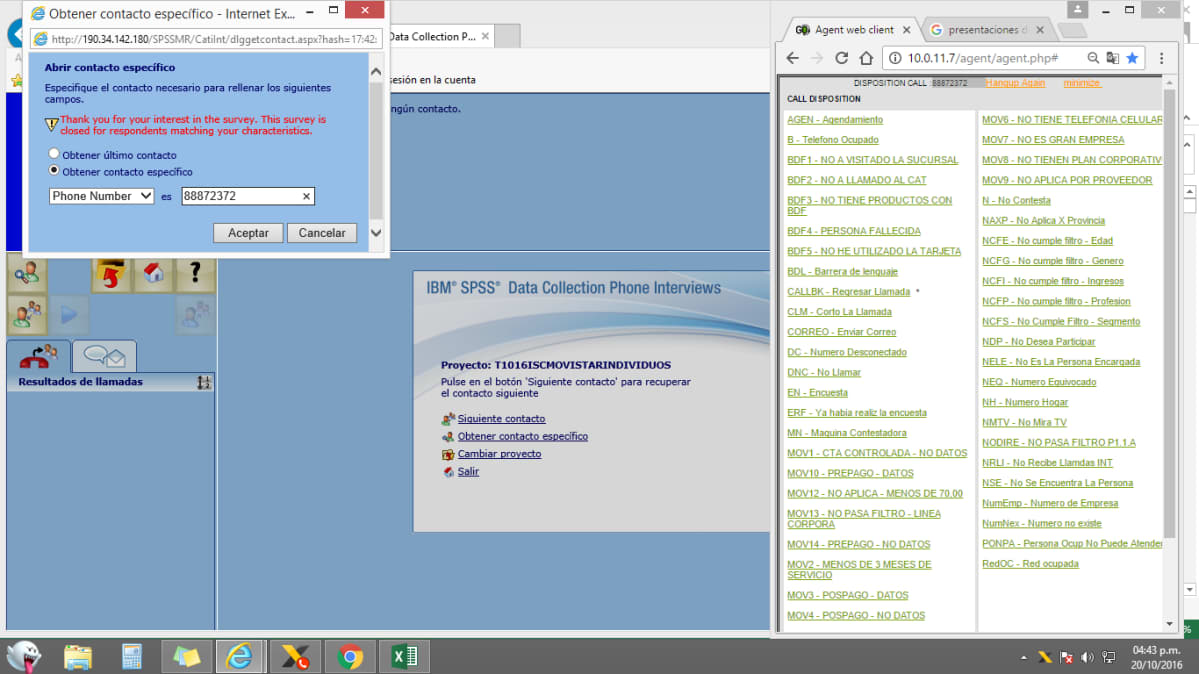Switch to Internet Explorer in taskbar

pos(240,656)
